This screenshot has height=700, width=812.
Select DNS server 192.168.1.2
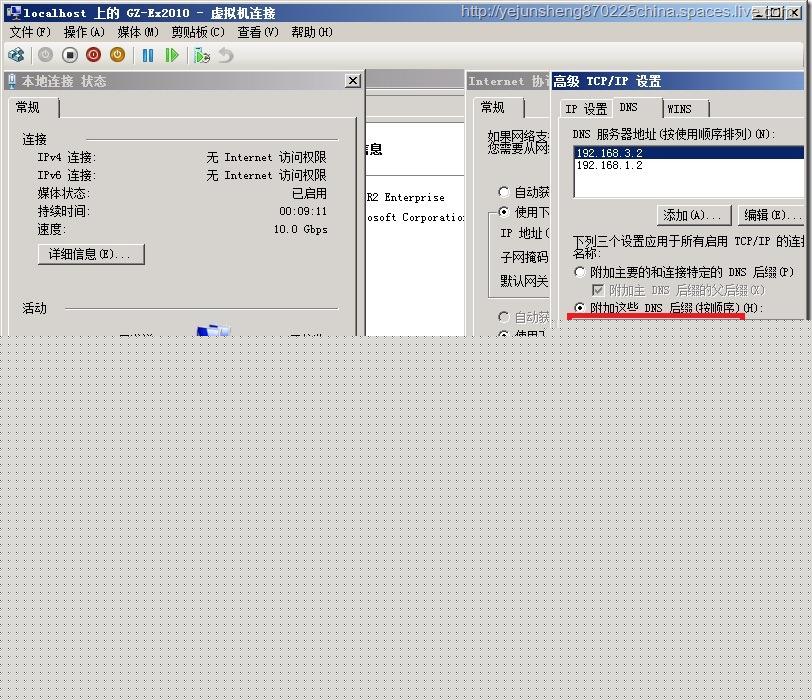coord(689,165)
